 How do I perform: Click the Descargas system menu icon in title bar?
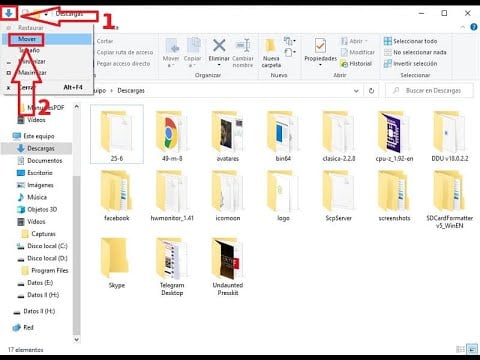(9, 13)
